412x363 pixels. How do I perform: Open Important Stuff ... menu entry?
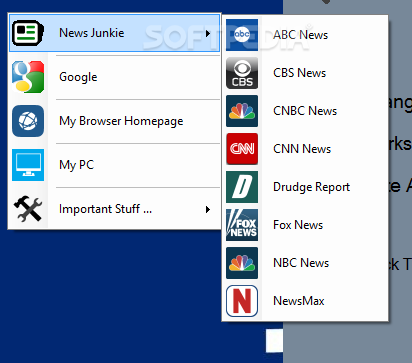[x=114, y=209]
